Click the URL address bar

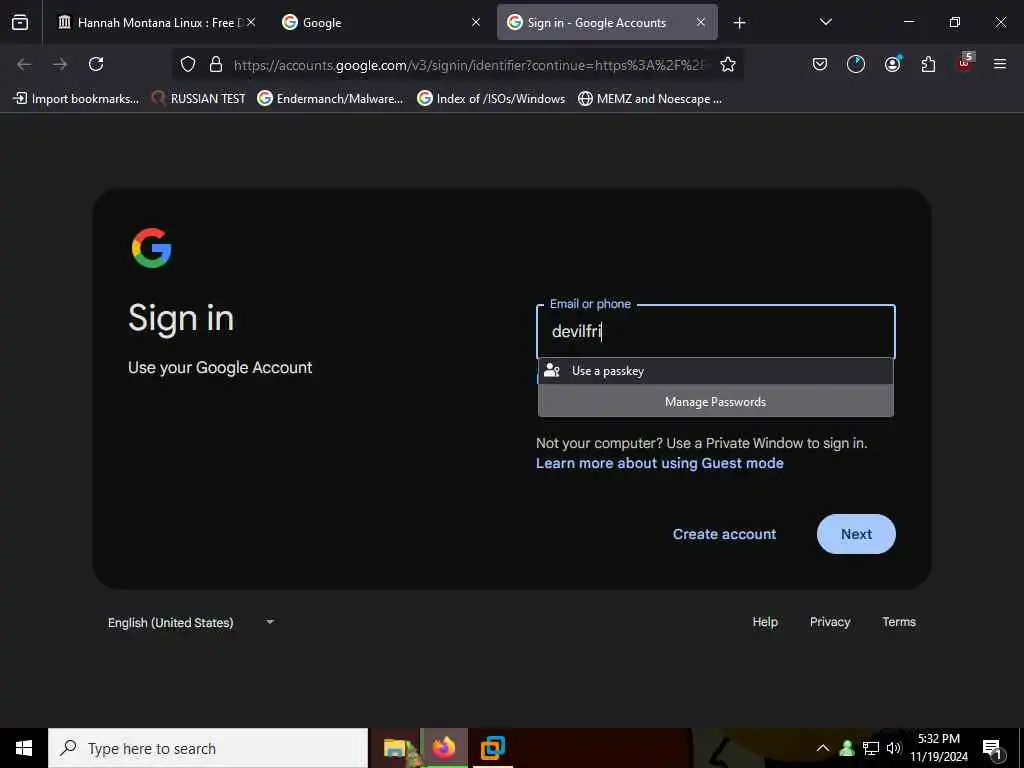point(469,65)
